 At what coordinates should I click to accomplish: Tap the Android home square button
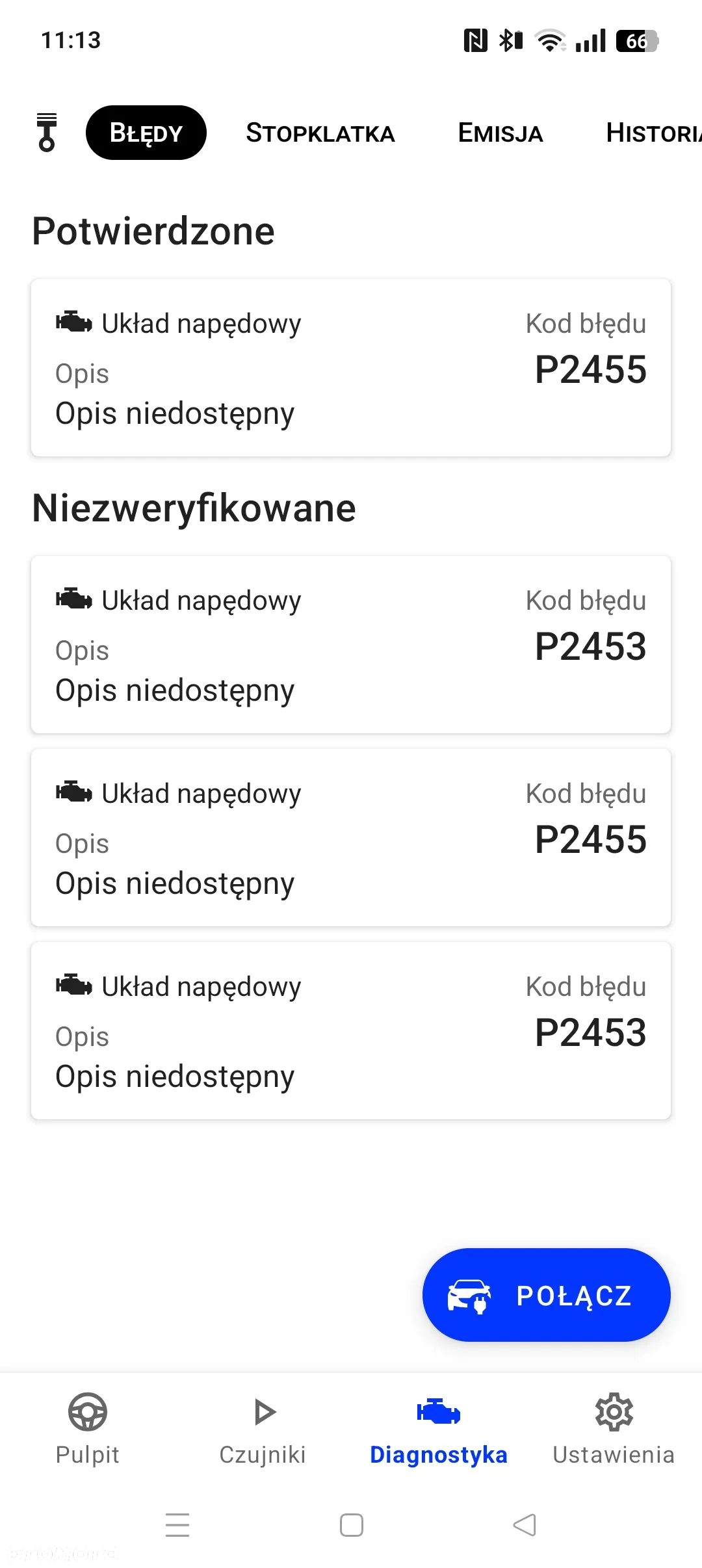352,1524
